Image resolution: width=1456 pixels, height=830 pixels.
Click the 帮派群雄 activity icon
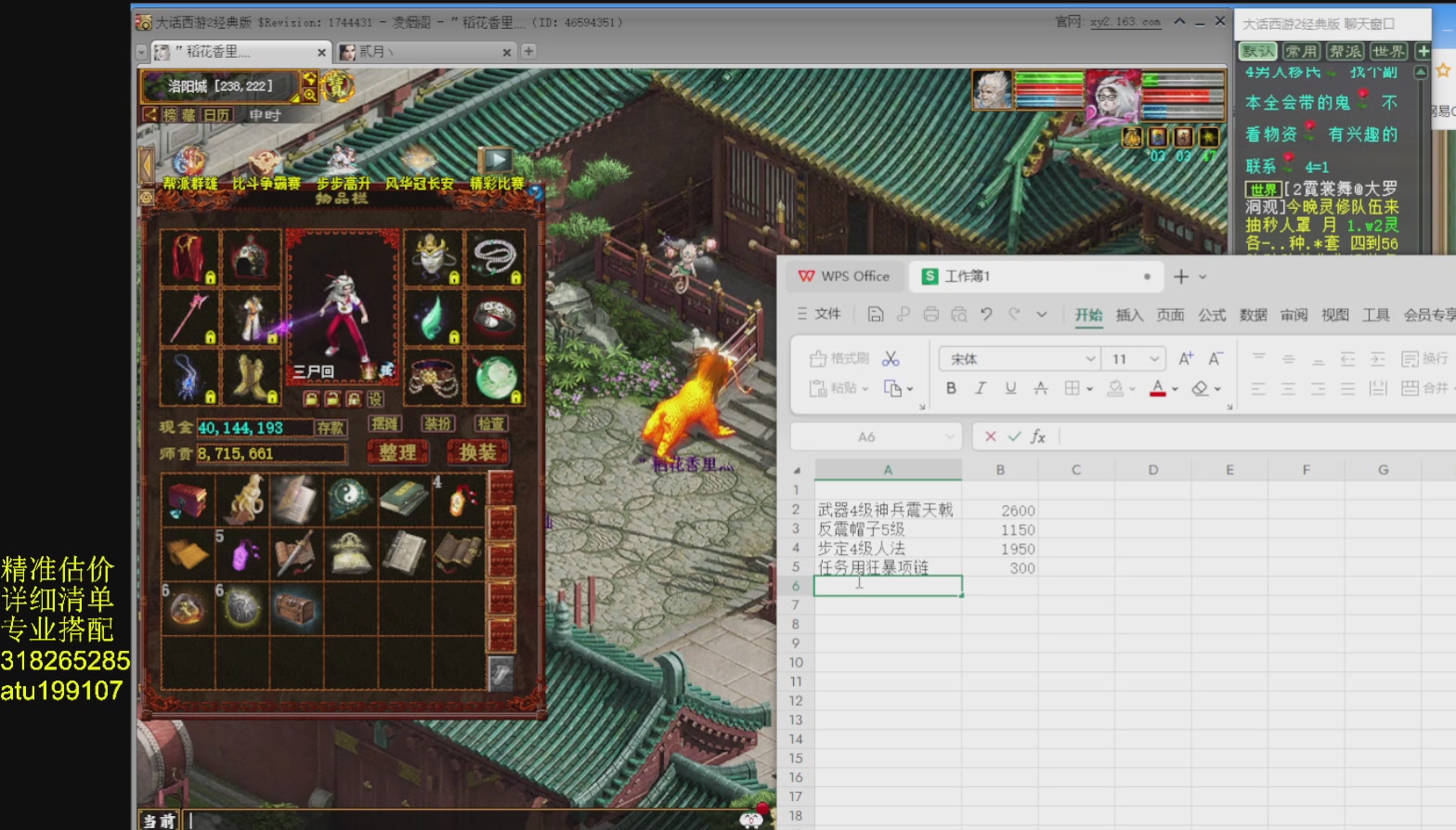pyautogui.click(x=189, y=168)
